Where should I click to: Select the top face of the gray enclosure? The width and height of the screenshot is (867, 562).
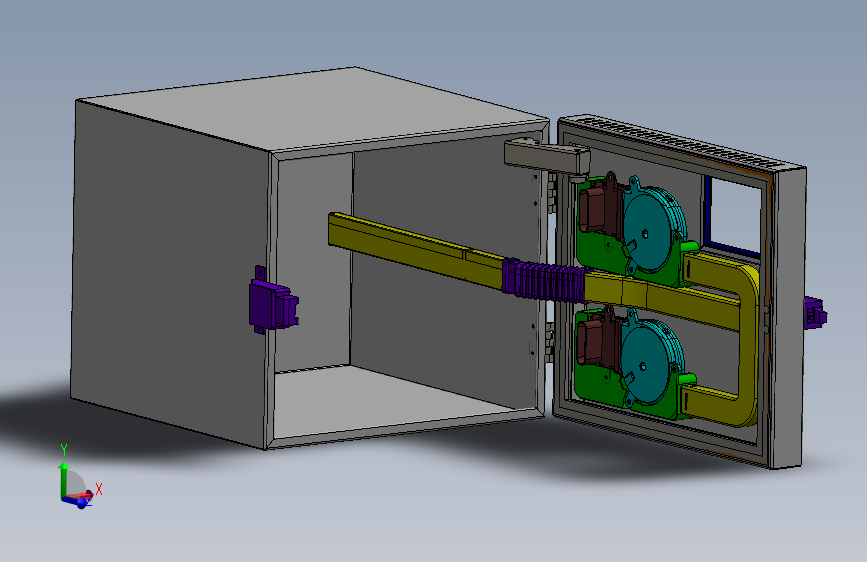[313, 109]
